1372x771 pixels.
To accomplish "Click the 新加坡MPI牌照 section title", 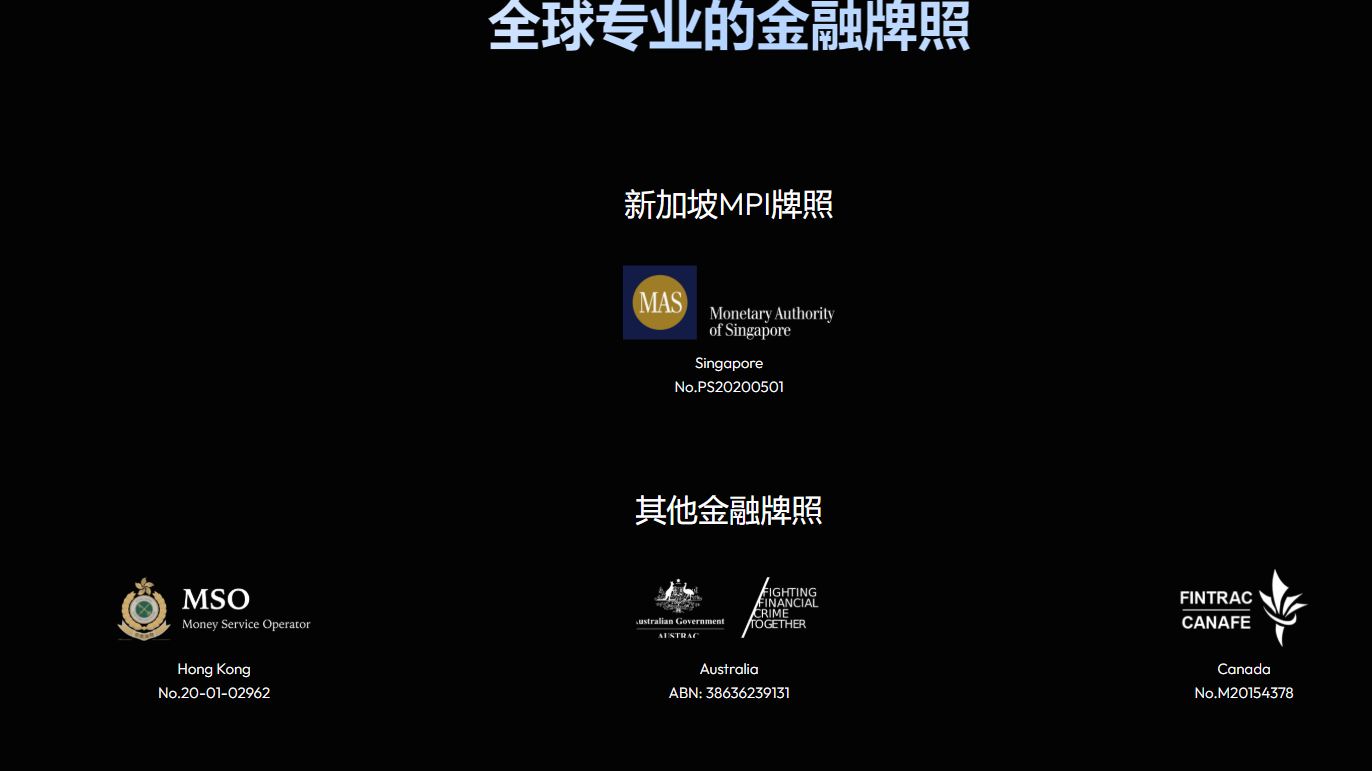I will pos(729,205).
